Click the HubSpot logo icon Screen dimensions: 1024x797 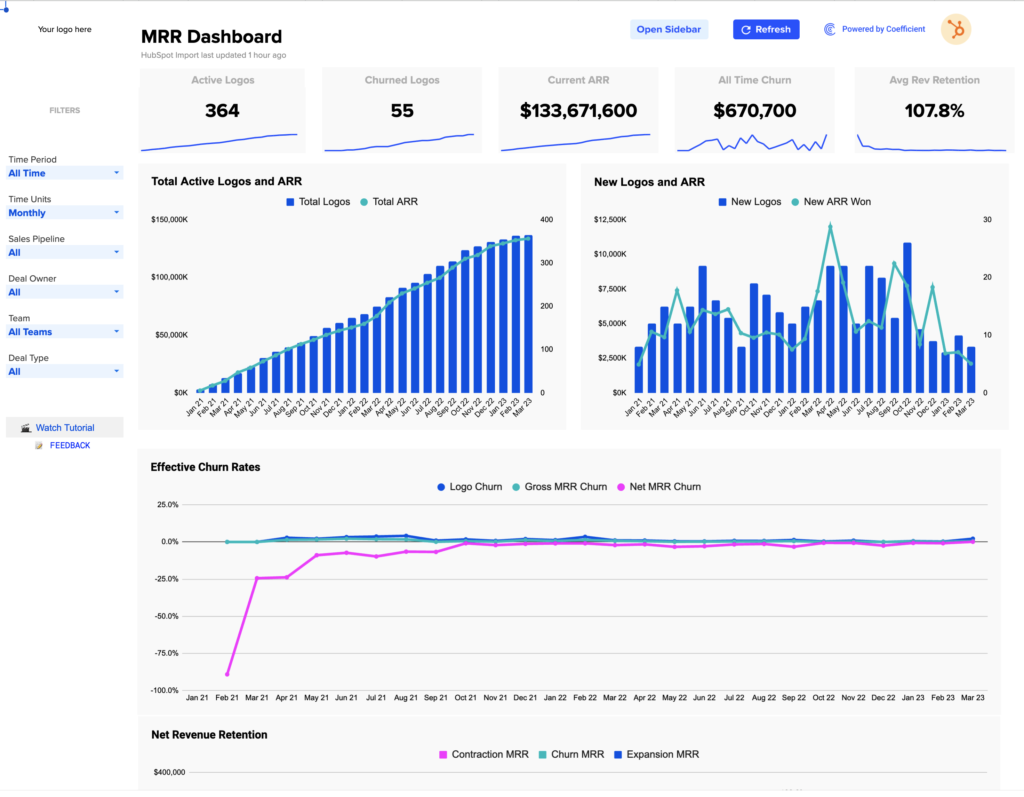click(955, 29)
